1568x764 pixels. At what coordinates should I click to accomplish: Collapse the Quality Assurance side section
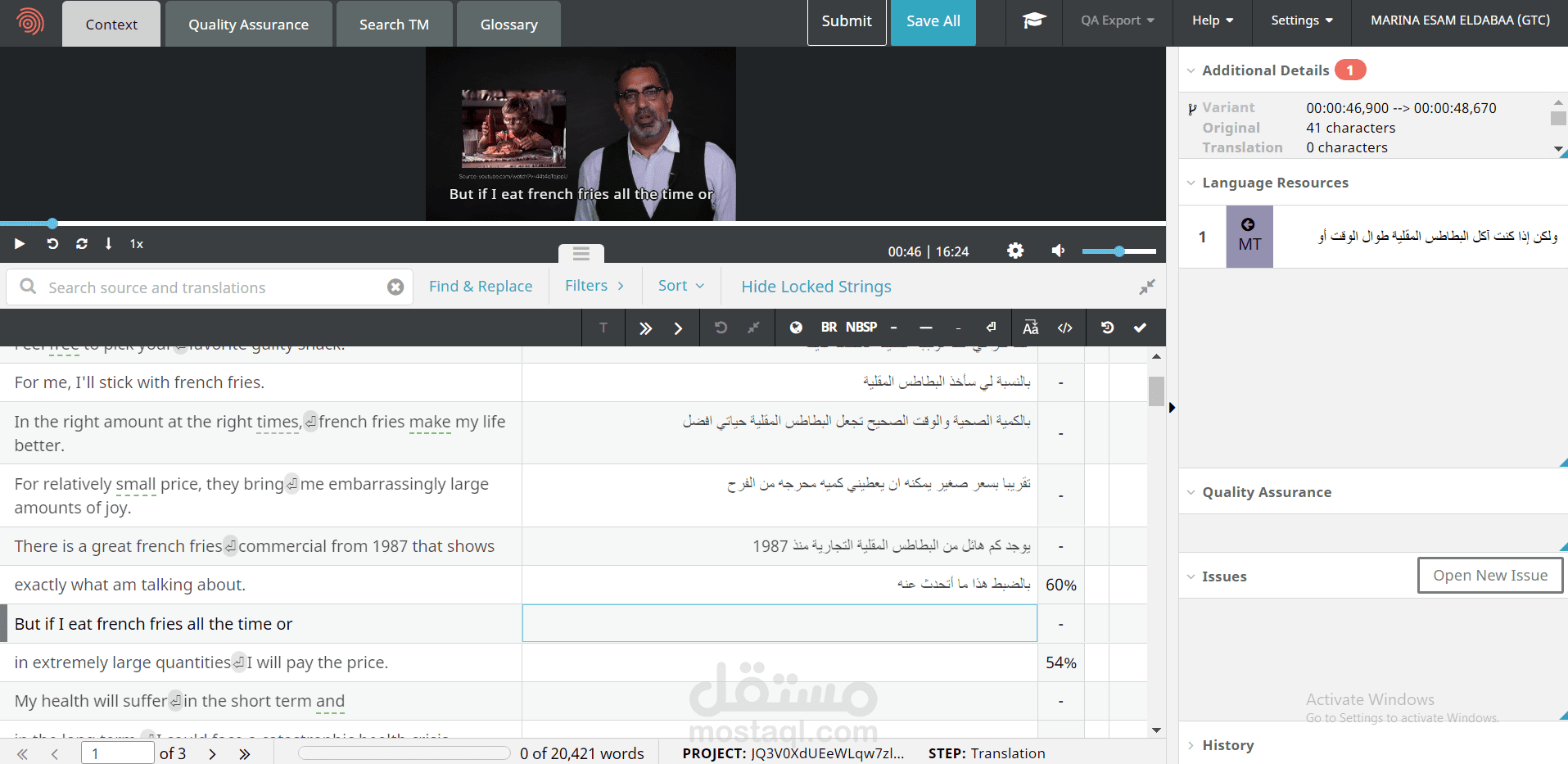tap(1191, 492)
